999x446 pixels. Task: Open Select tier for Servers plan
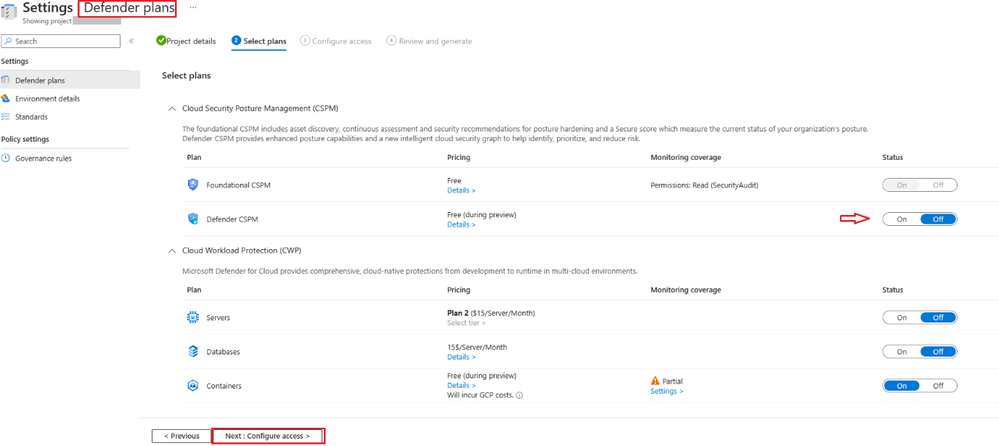point(466,323)
